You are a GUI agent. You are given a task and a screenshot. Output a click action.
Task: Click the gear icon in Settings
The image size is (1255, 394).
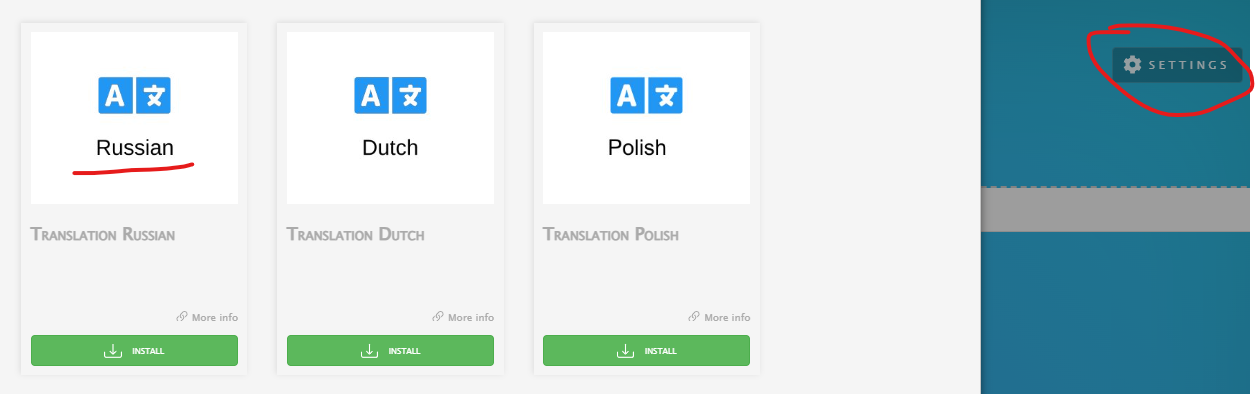point(1132,65)
